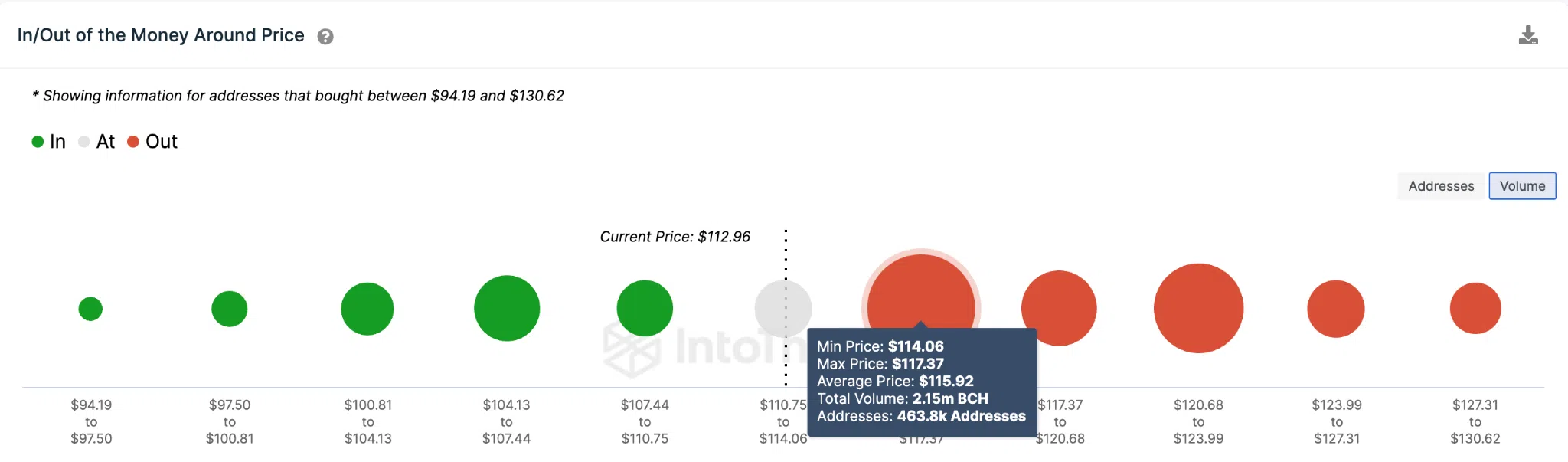This screenshot has height=462, width=1568.
Task: Switch to the Addresses view
Action: tap(1441, 186)
